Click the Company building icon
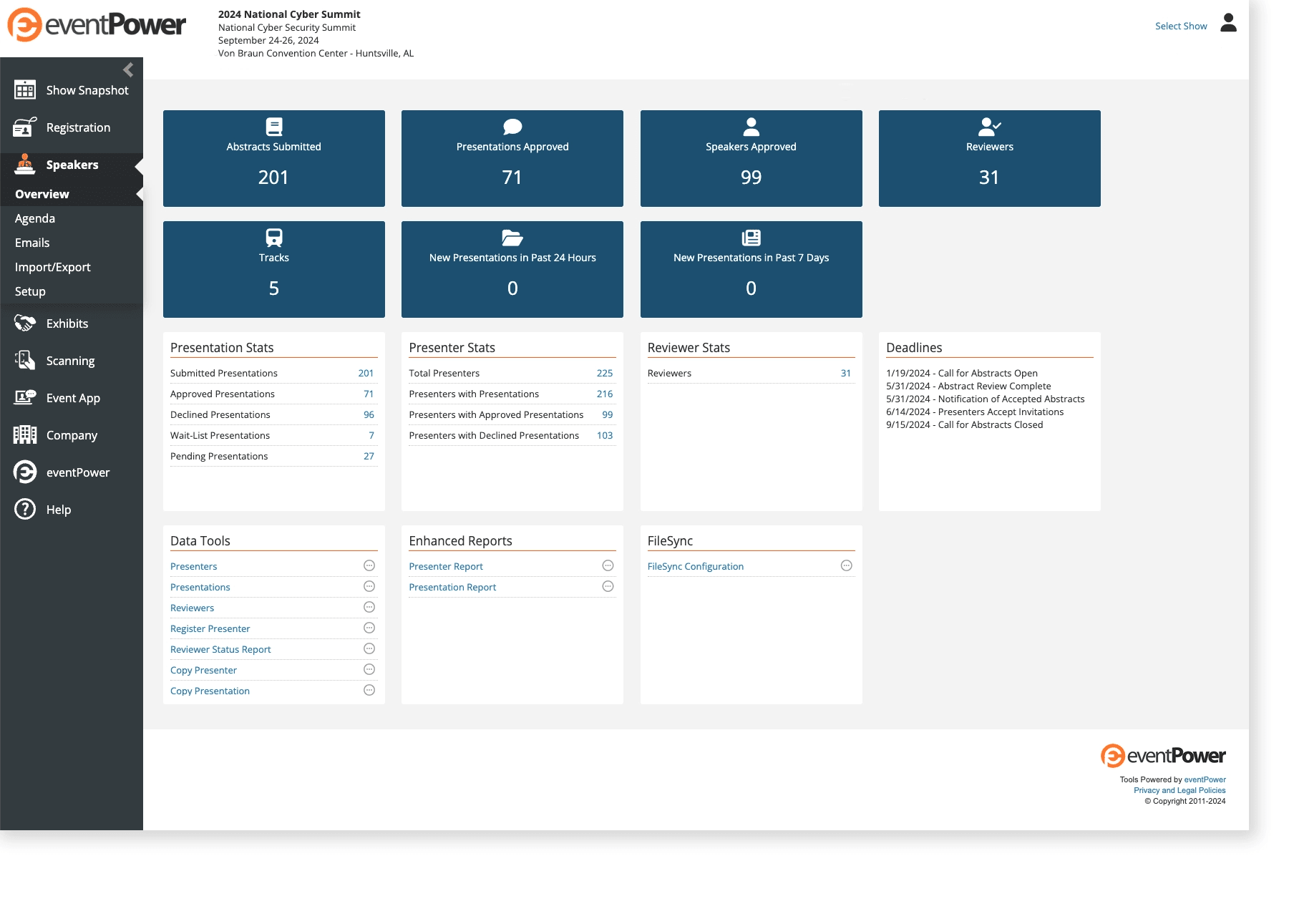Image resolution: width=1289 pixels, height=924 pixels. [x=25, y=435]
